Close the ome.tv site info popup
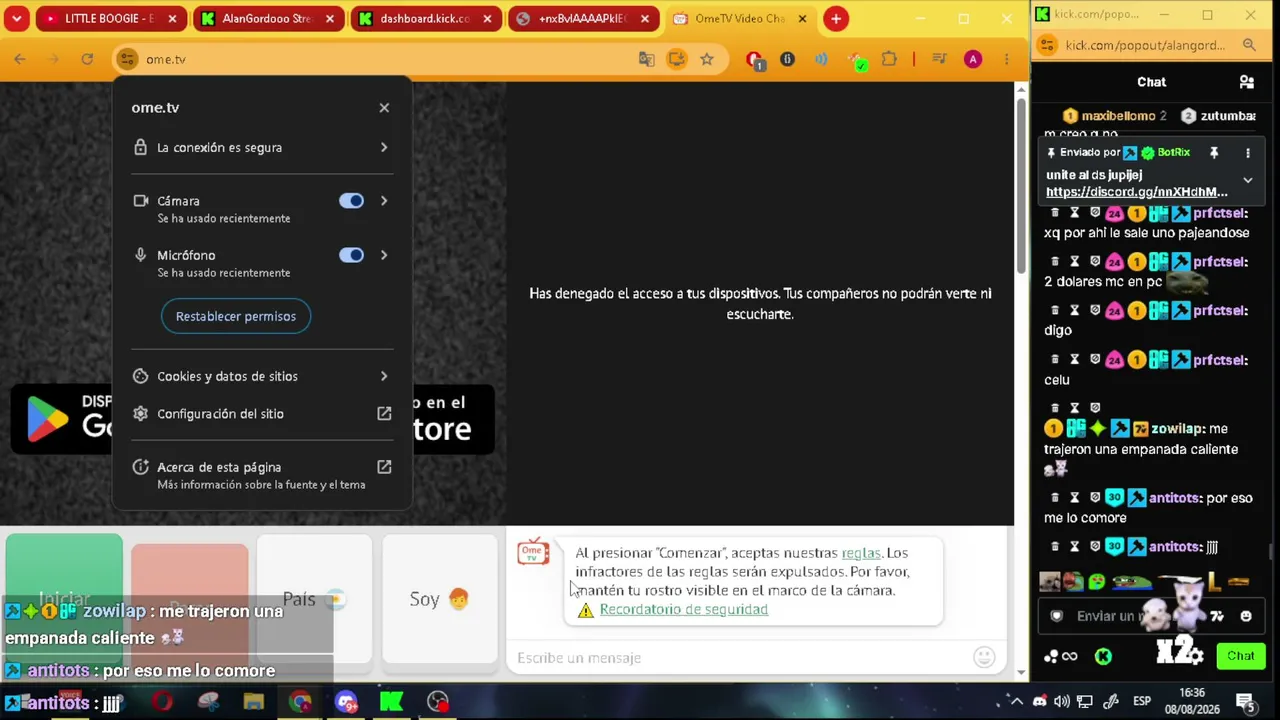 (384, 108)
